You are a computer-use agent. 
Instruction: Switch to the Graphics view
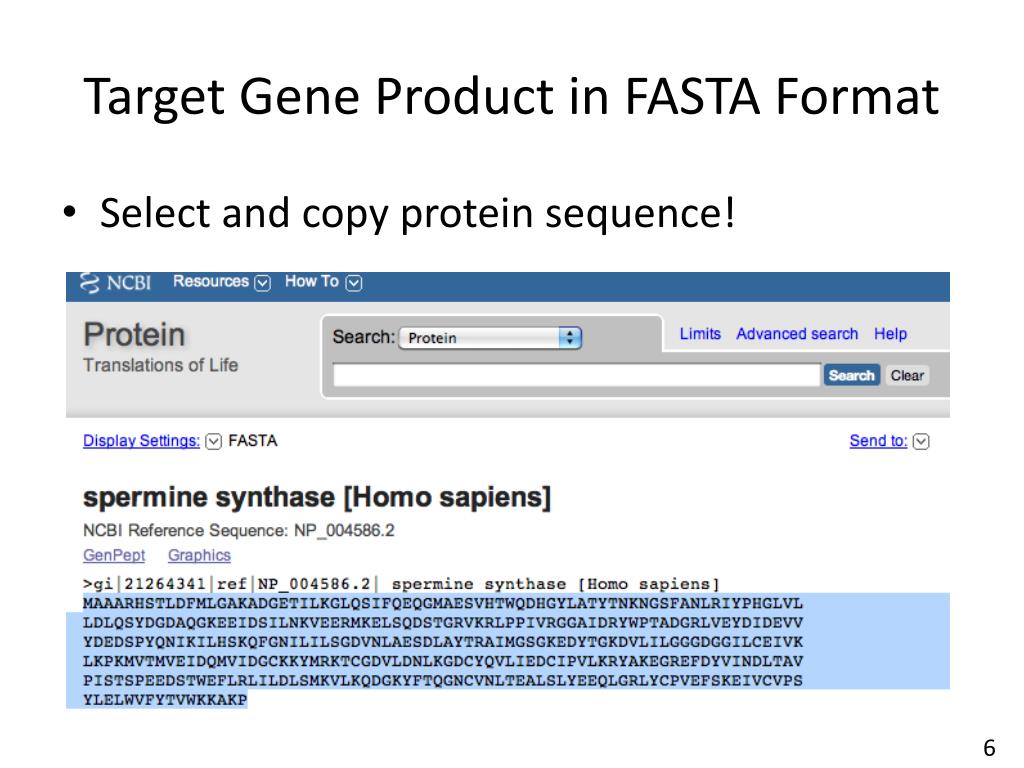point(199,555)
